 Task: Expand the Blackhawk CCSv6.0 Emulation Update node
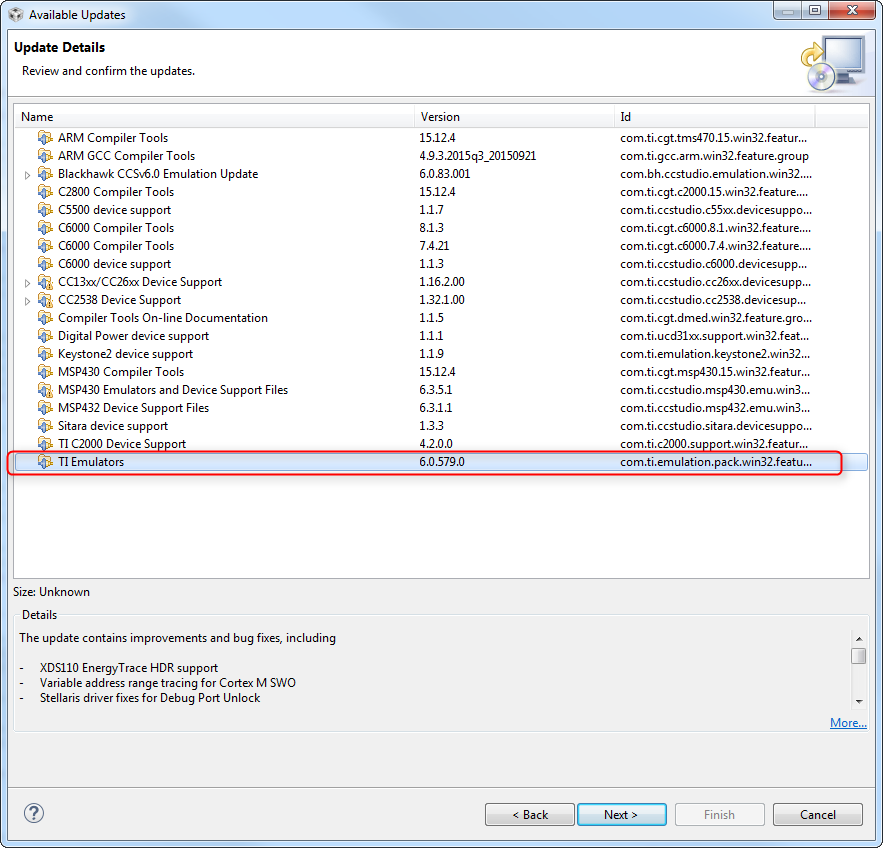pyautogui.click(x=27, y=175)
